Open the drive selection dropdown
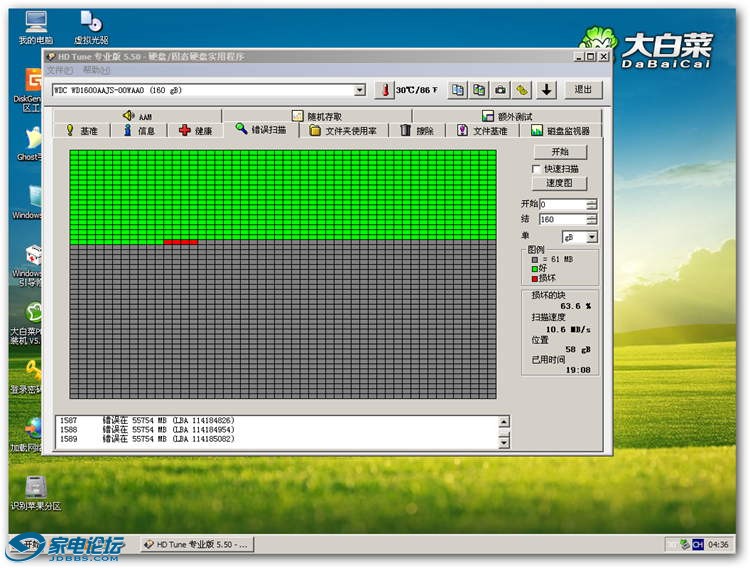The height and width of the screenshot is (568, 750). coord(360,90)
